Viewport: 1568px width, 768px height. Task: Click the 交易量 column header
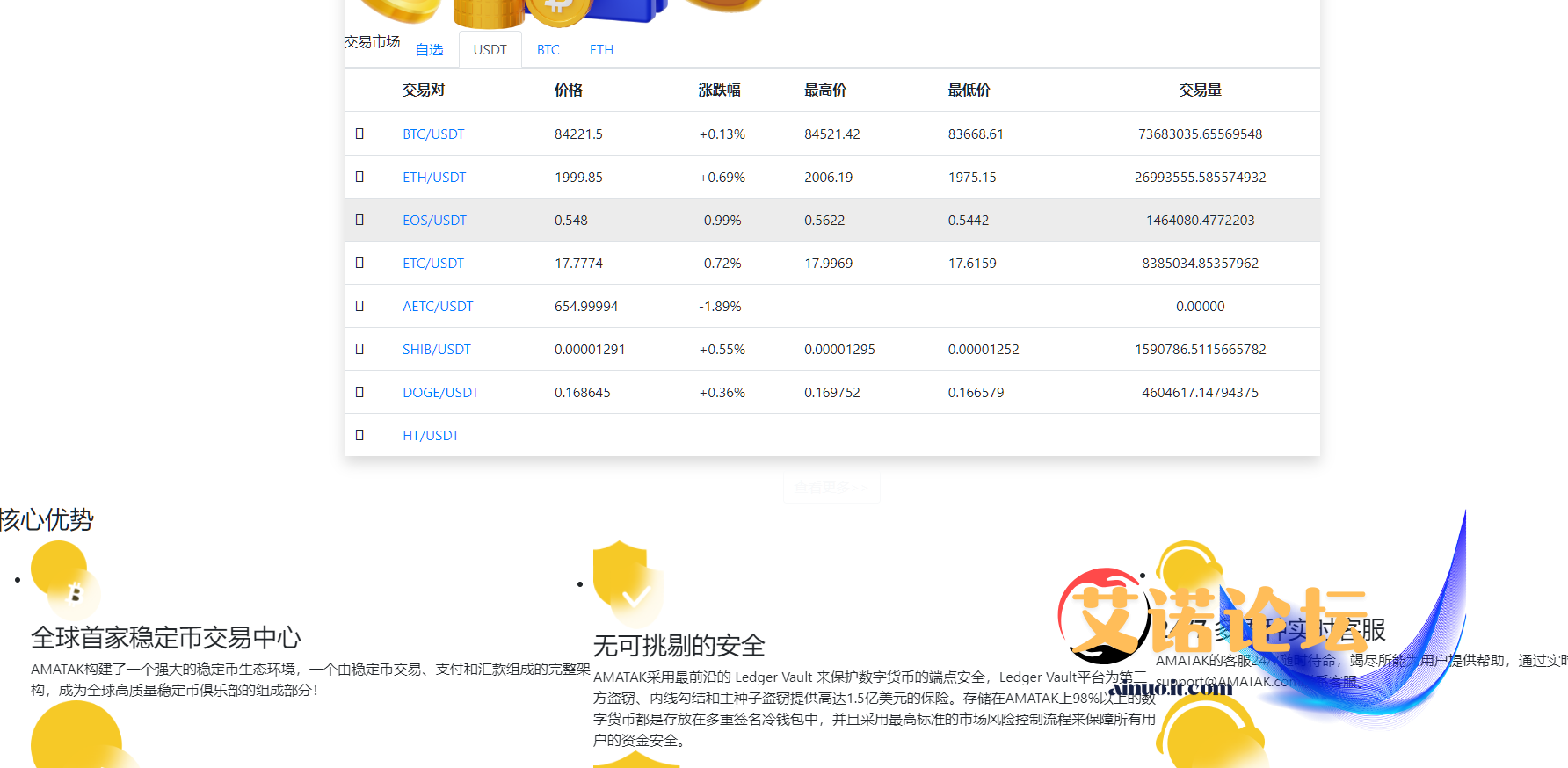click(1201, 90)
